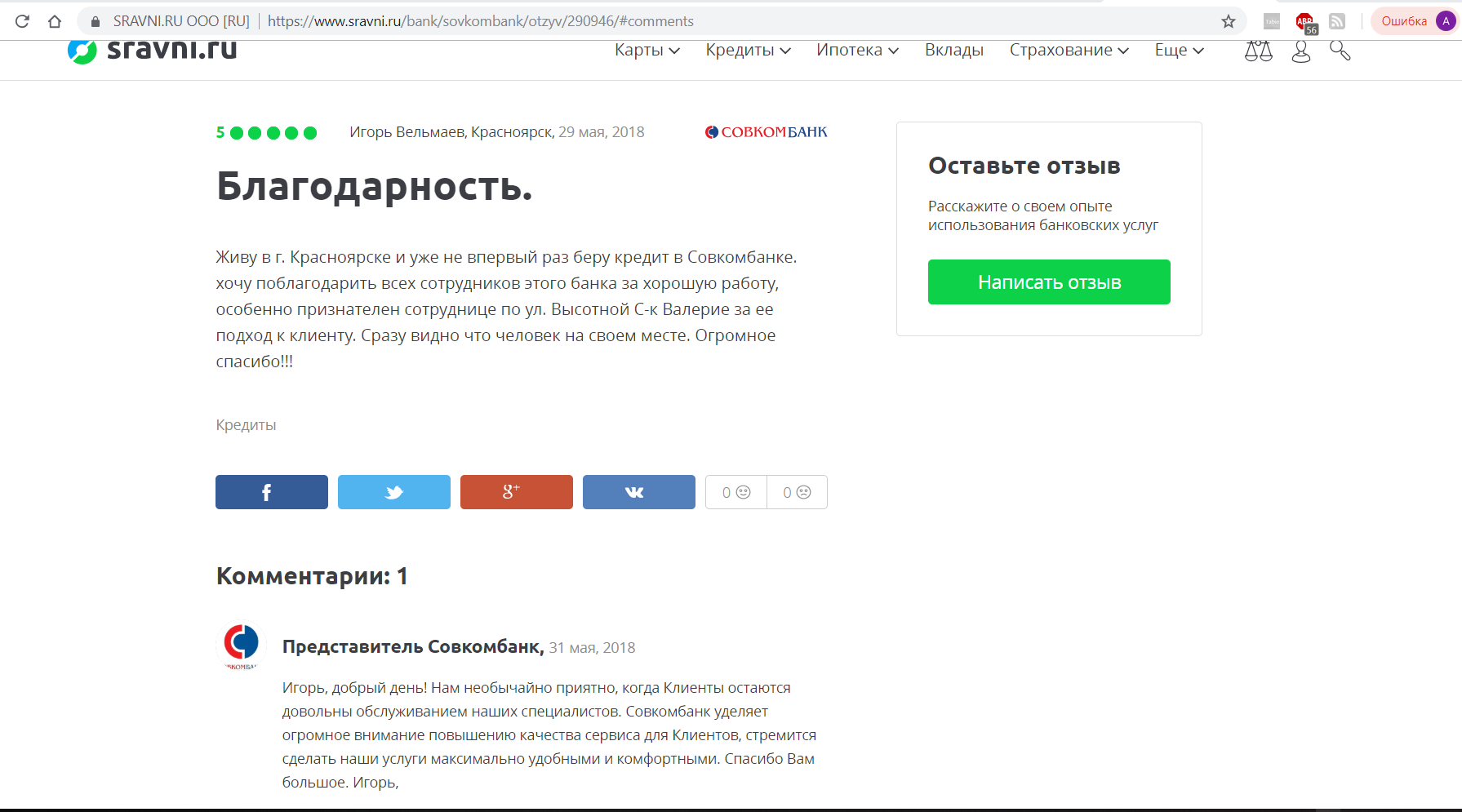Expand the Страхование dropdown menu
1462x812 pixels.
coord(1069,51)
